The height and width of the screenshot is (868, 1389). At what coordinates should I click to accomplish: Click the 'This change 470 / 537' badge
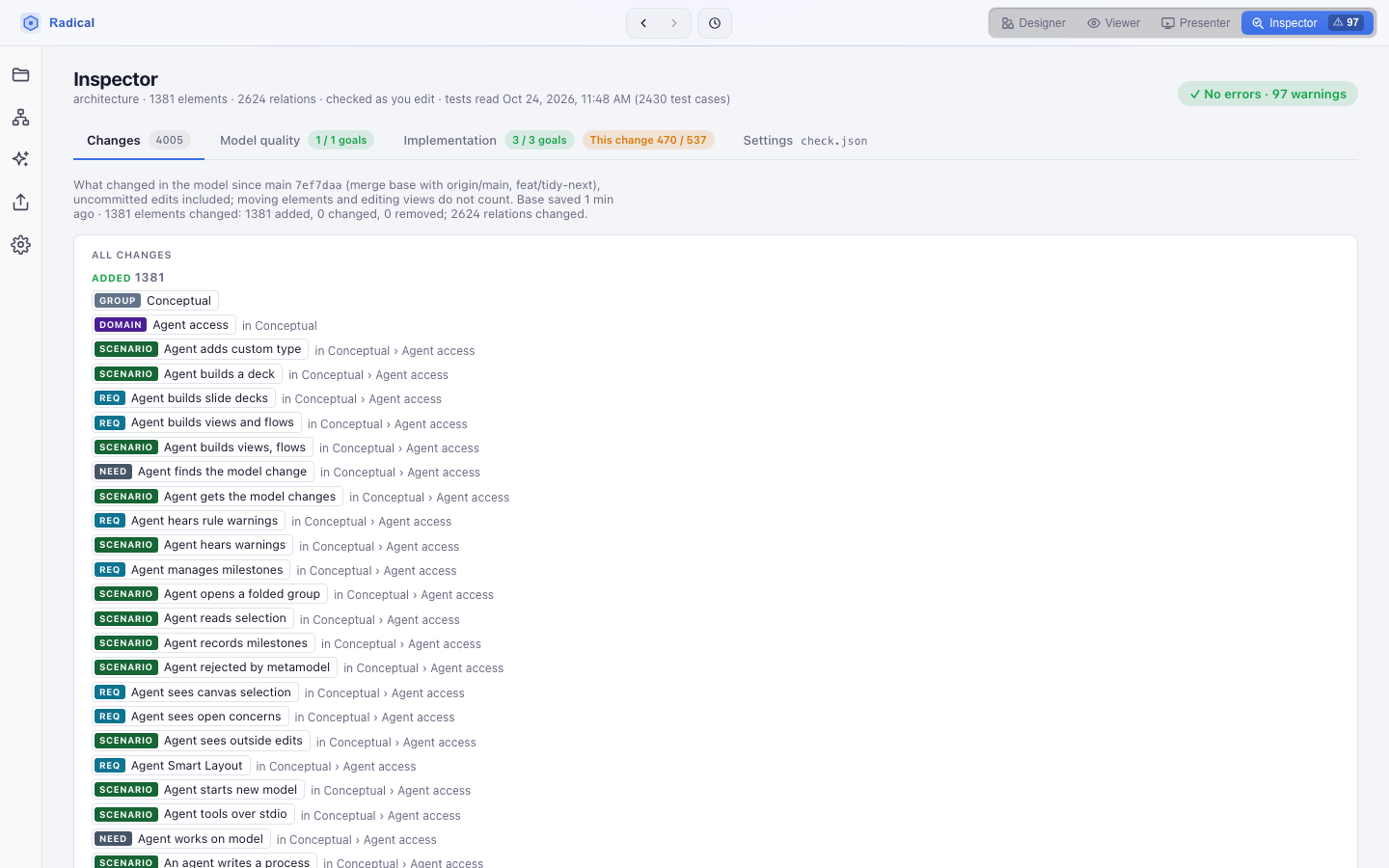pos(648,141)
